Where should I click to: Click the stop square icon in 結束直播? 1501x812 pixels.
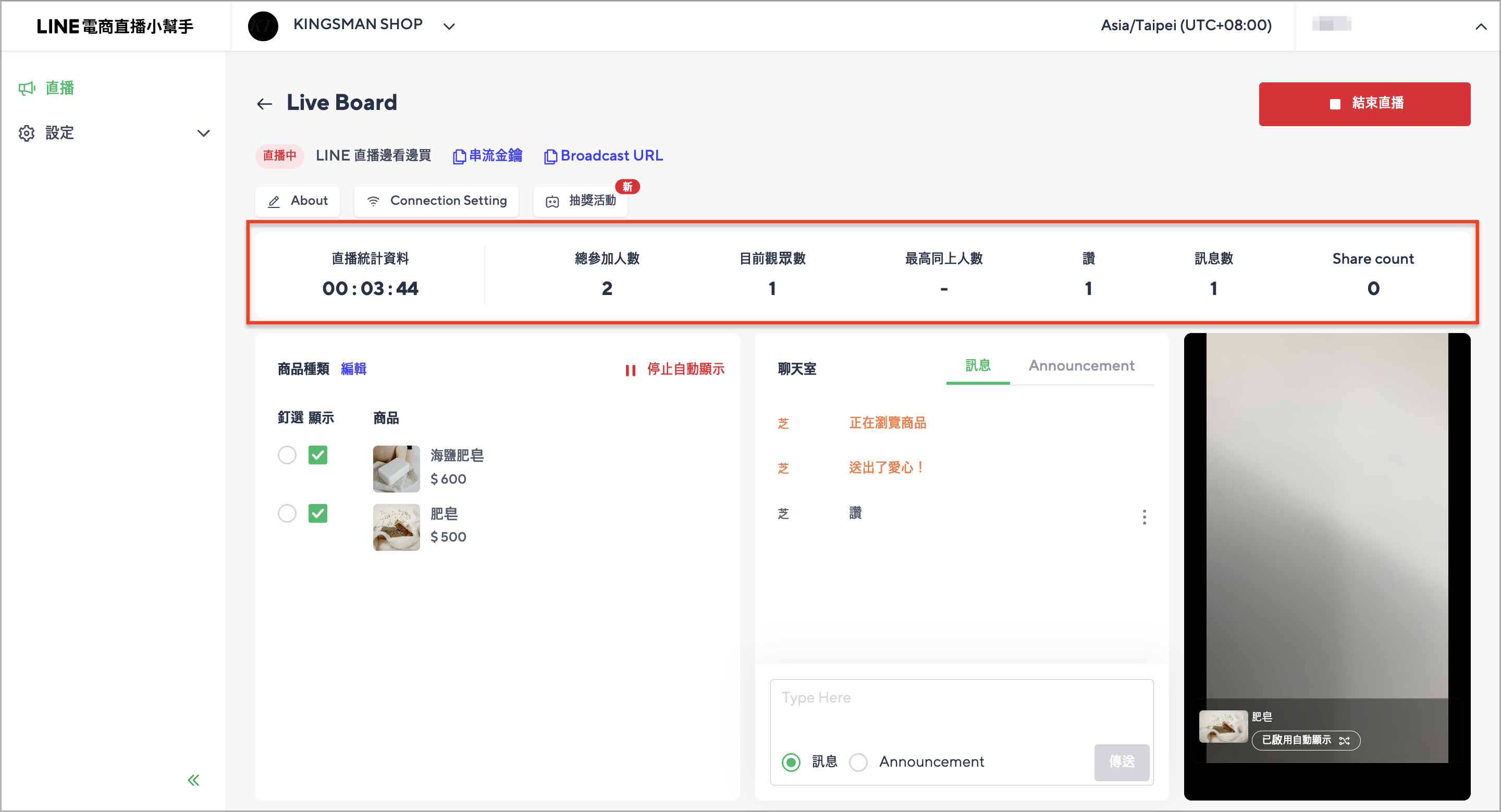pos(1335,104)
